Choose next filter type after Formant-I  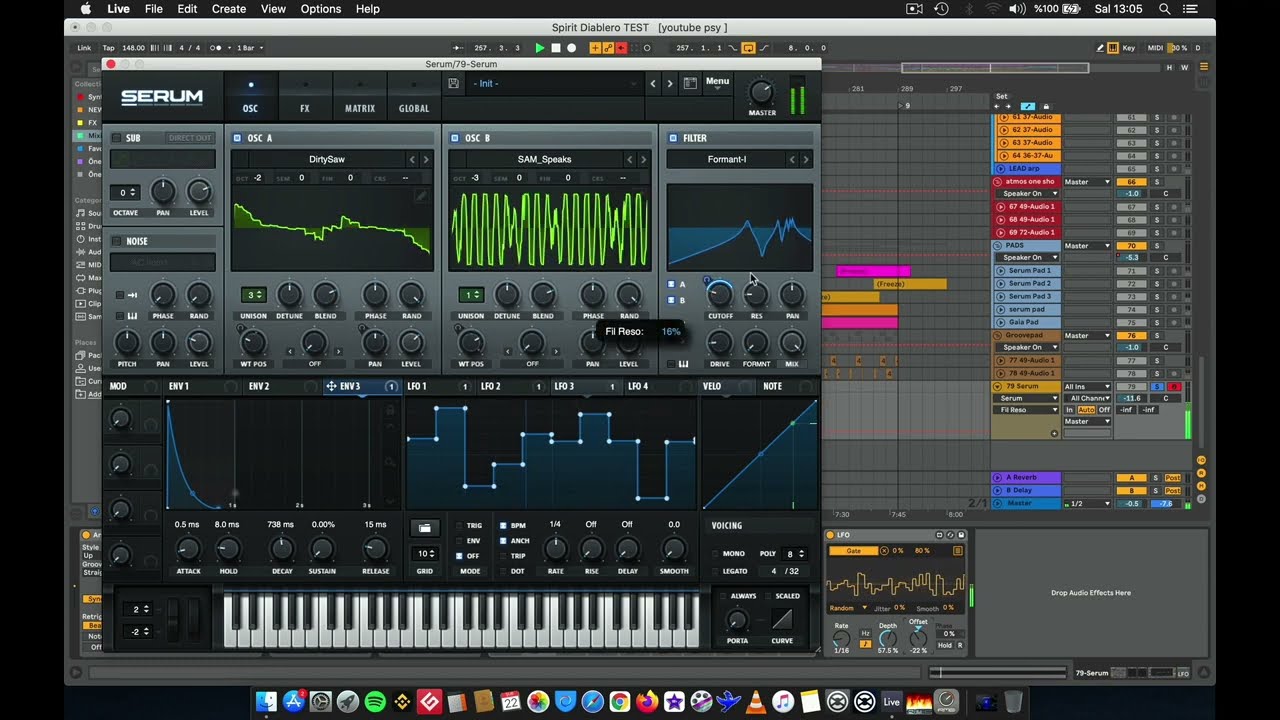(x=806, y=159)
